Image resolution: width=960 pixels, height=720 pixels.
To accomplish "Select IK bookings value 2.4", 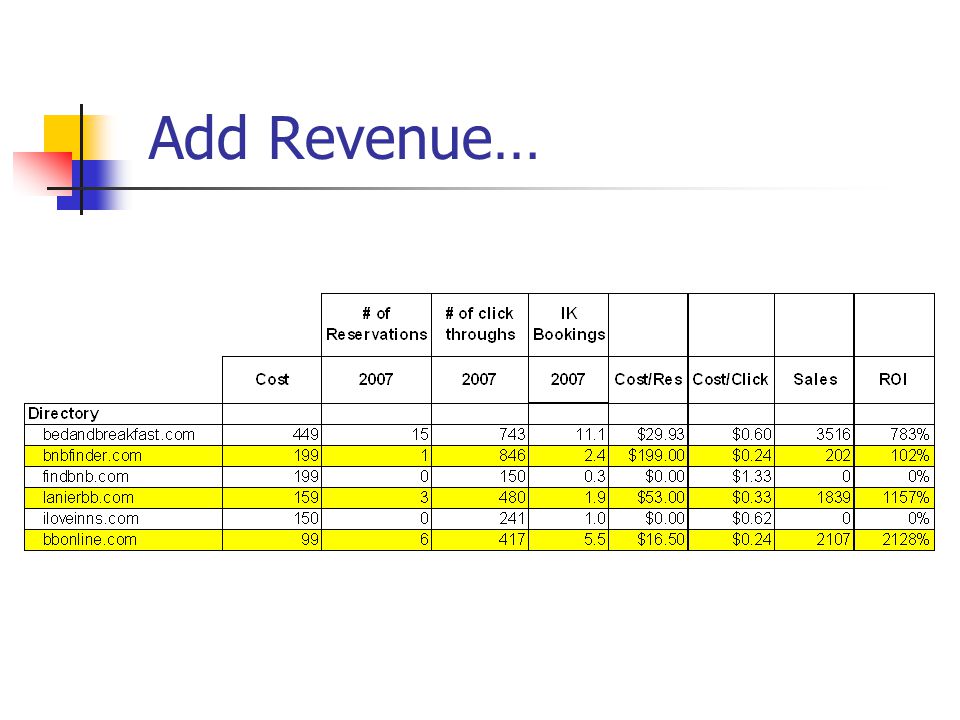I will [x=569, y=456].
